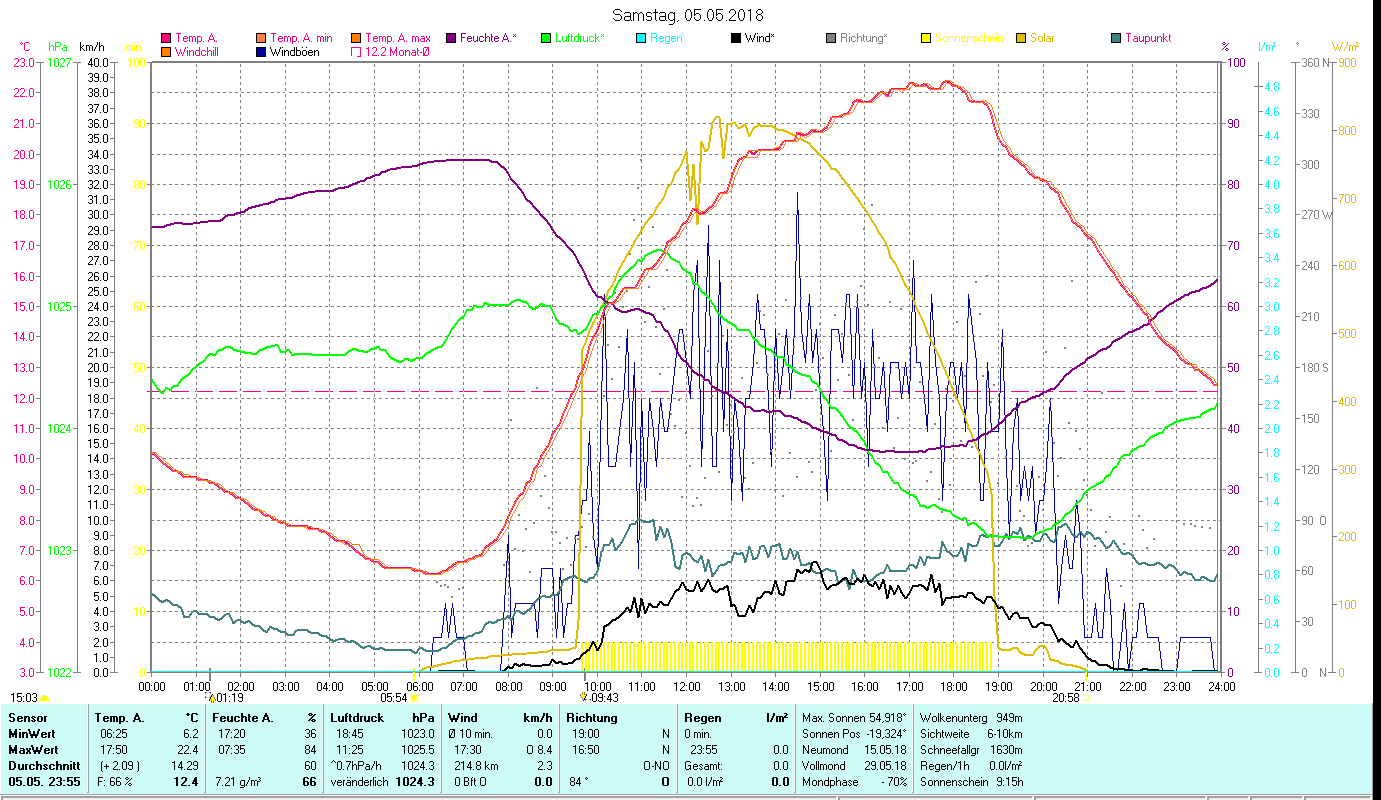Click the yellow Sonnenschein legend square

point(926,38)
